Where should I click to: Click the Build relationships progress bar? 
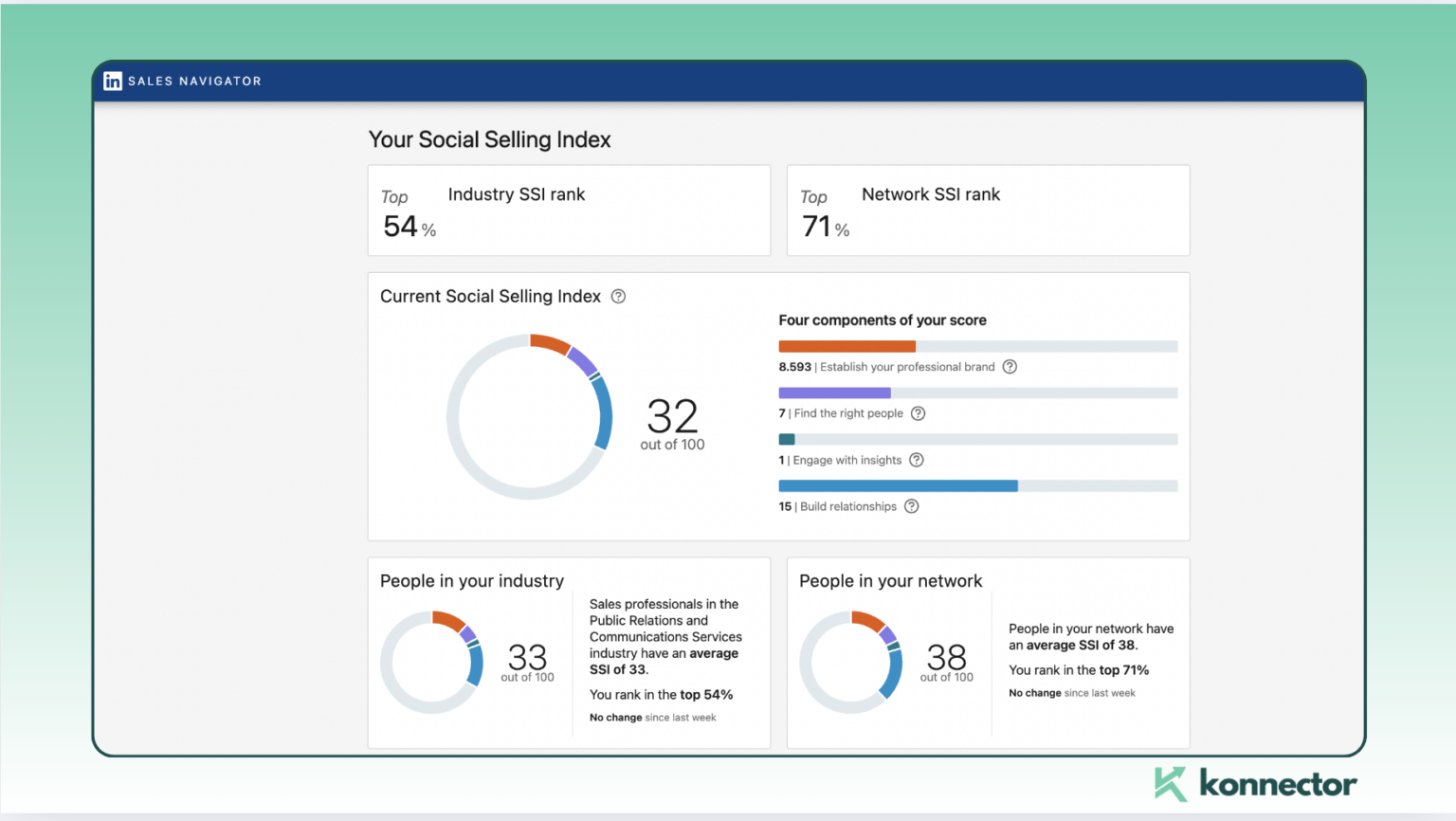coord(976,484)
